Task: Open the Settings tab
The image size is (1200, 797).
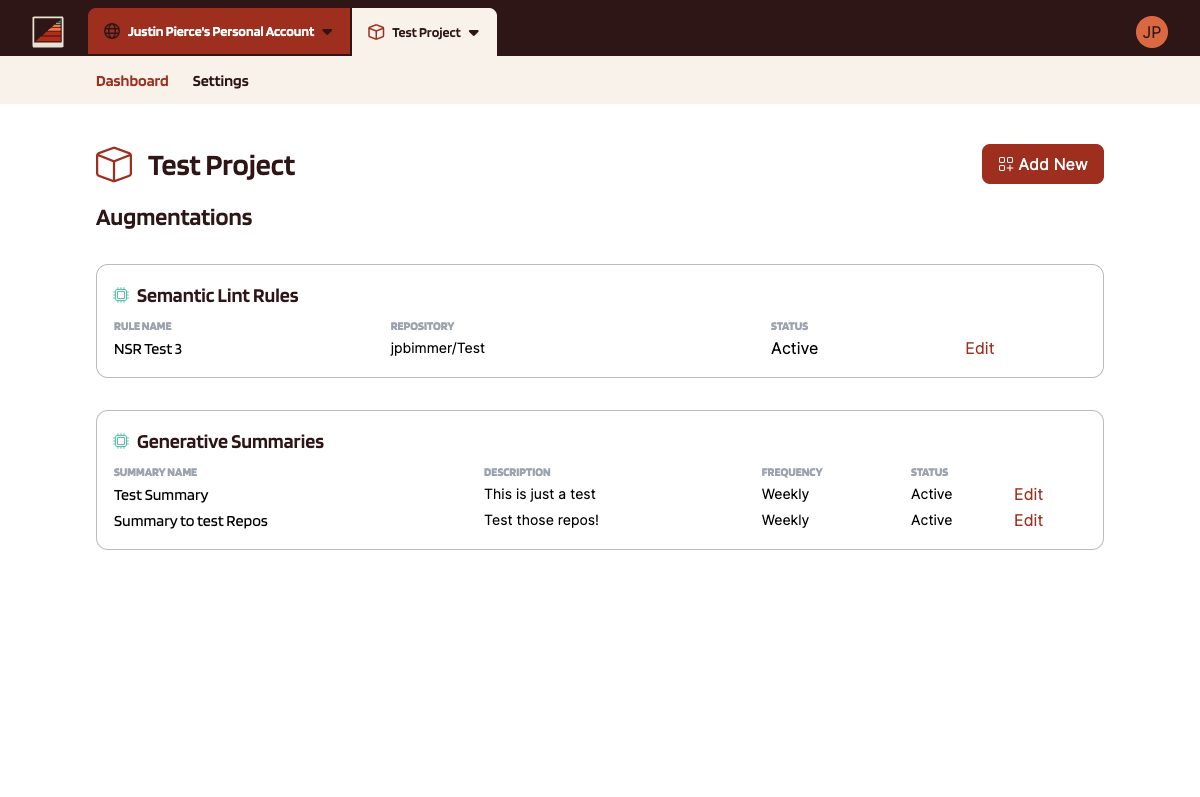Action: [x=220, y=81]
